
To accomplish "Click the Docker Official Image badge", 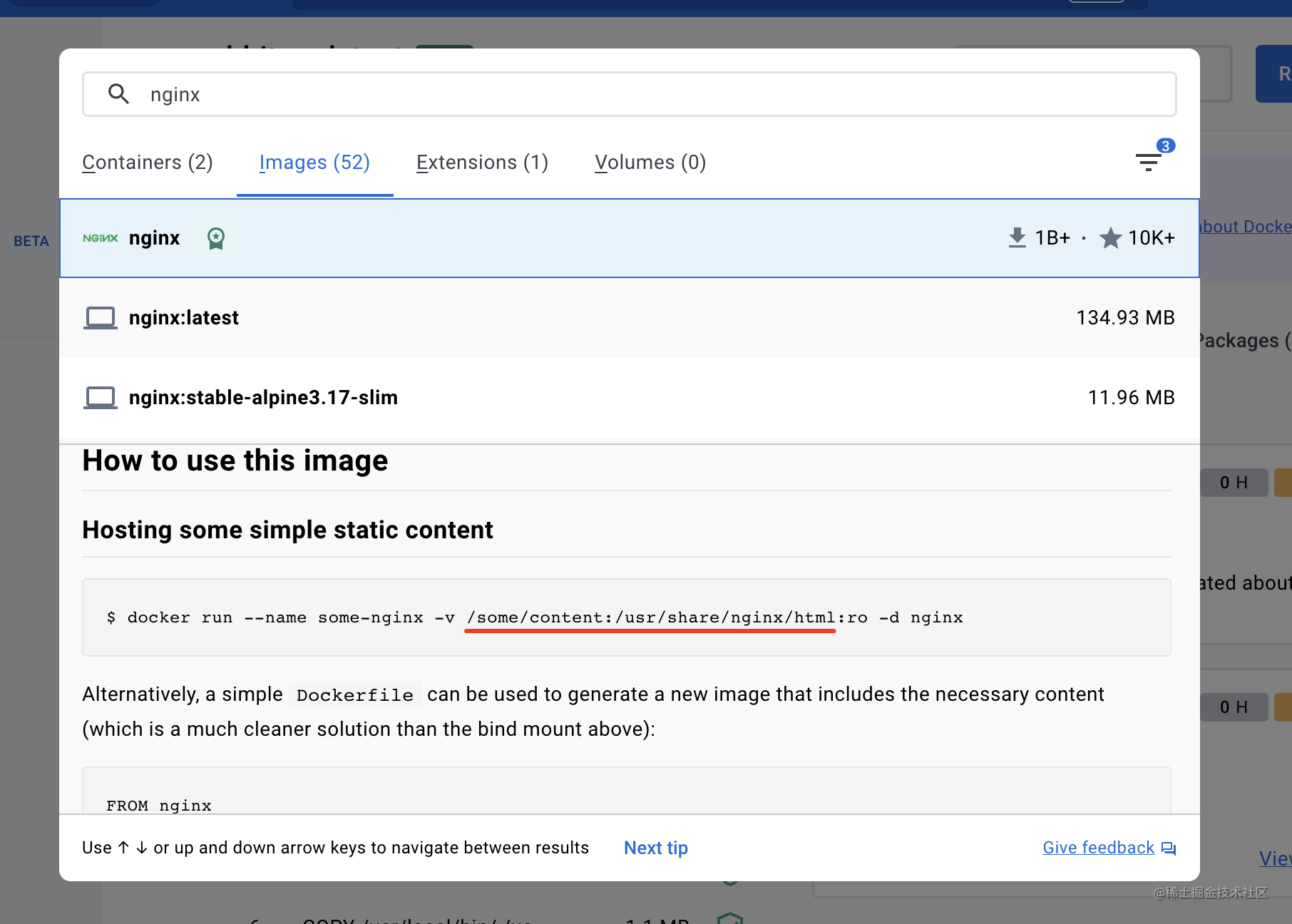I will (x=215, y=238).
